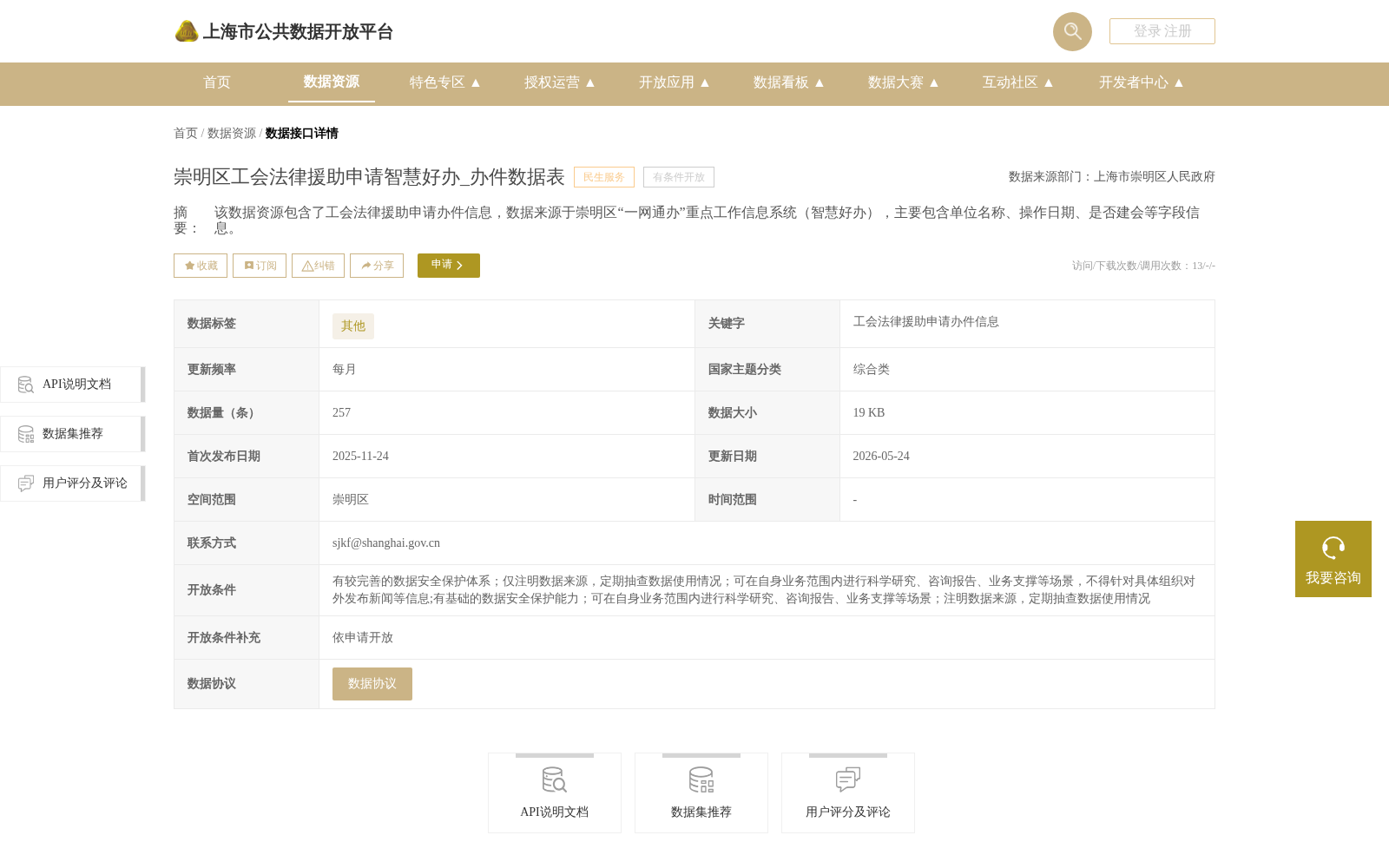This screenshot has width=1389, height=868.
Task: Open the 特色专区 menu
Action: 444,82
